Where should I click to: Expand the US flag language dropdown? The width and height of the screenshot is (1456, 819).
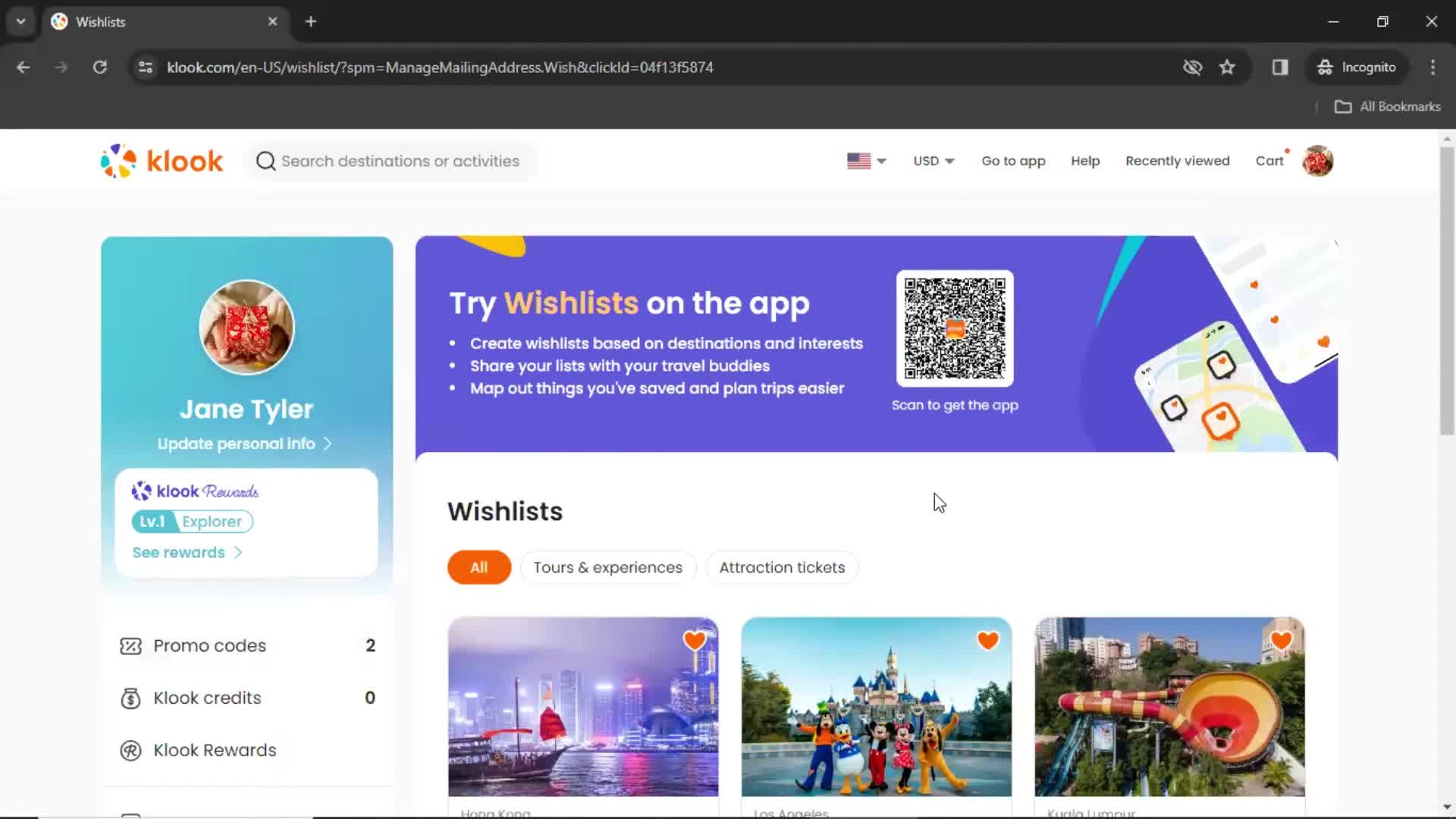865,161
